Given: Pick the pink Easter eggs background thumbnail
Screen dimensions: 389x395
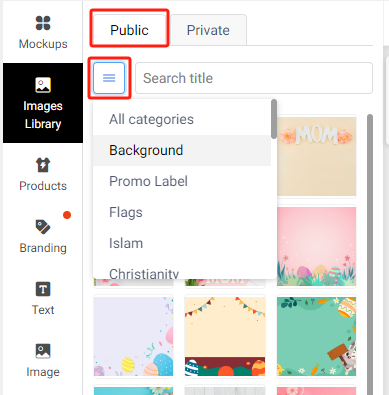Looking at the screenshot, I should 316,246.
